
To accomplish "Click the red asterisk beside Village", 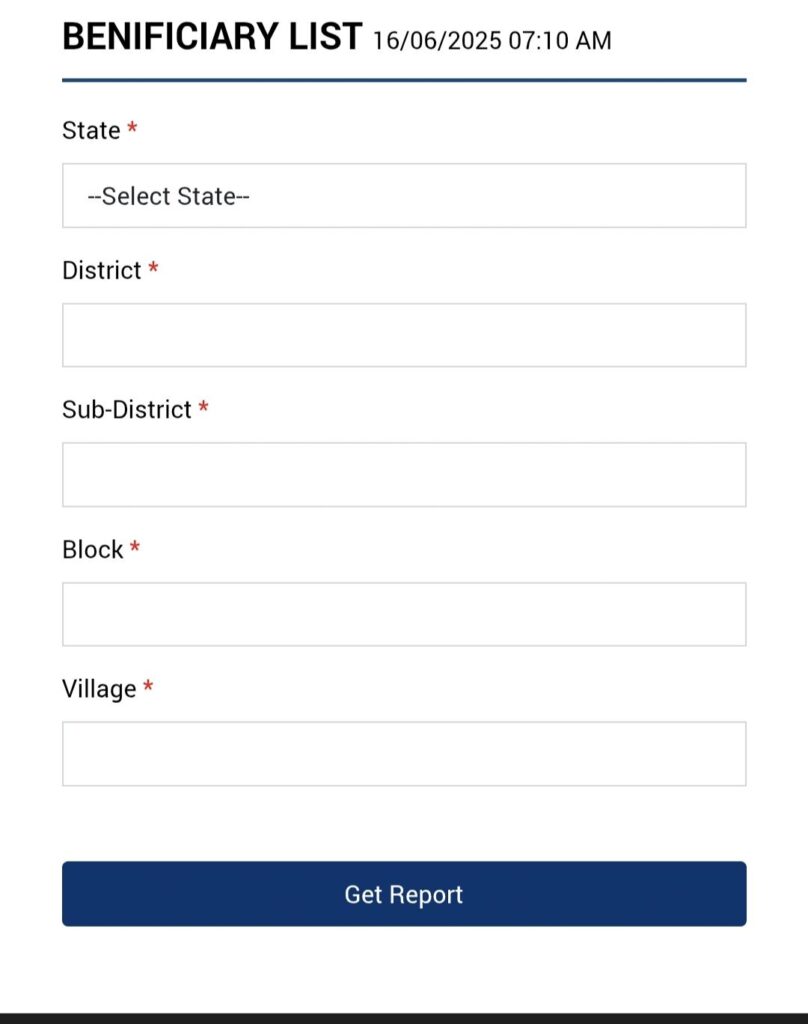I will click(x=148, y=686).
